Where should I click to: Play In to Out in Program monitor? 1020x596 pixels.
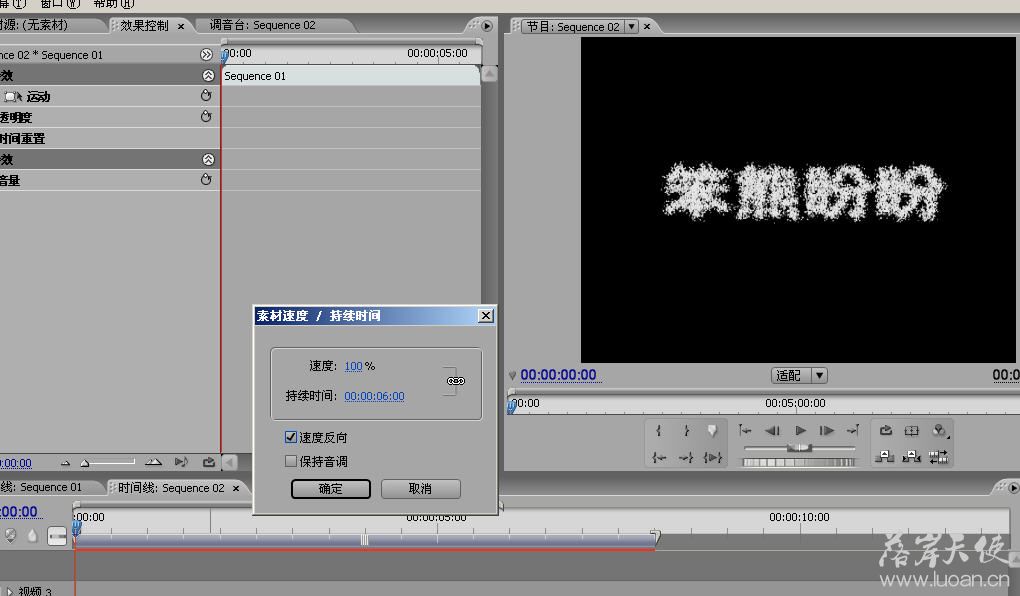point(712,458)
